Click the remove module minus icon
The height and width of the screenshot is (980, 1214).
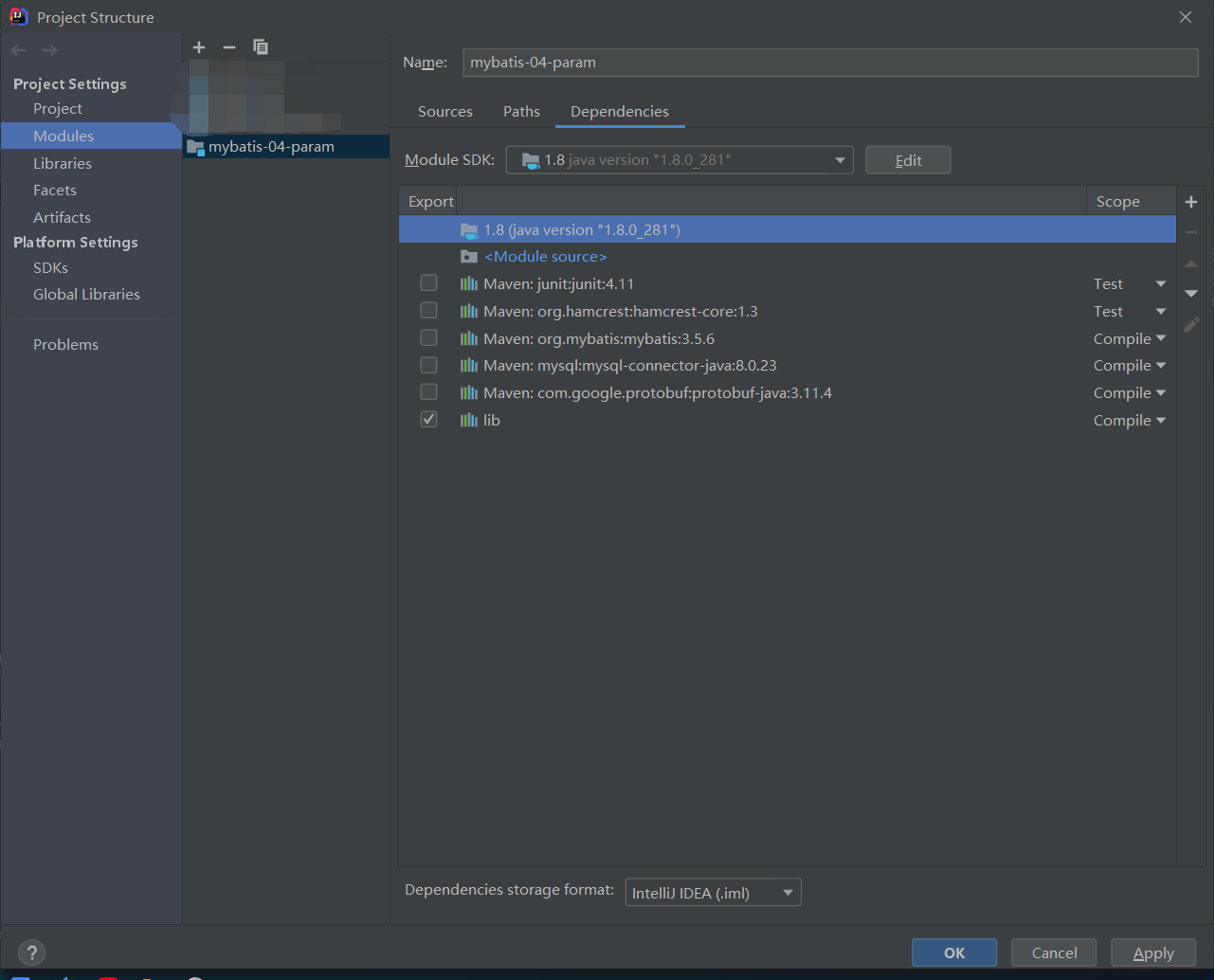point(229,47)
